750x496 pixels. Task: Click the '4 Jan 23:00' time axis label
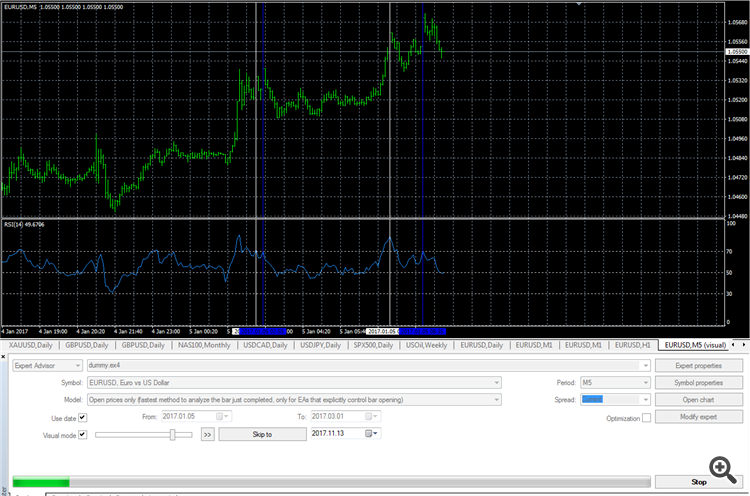(x=165, y=331)
